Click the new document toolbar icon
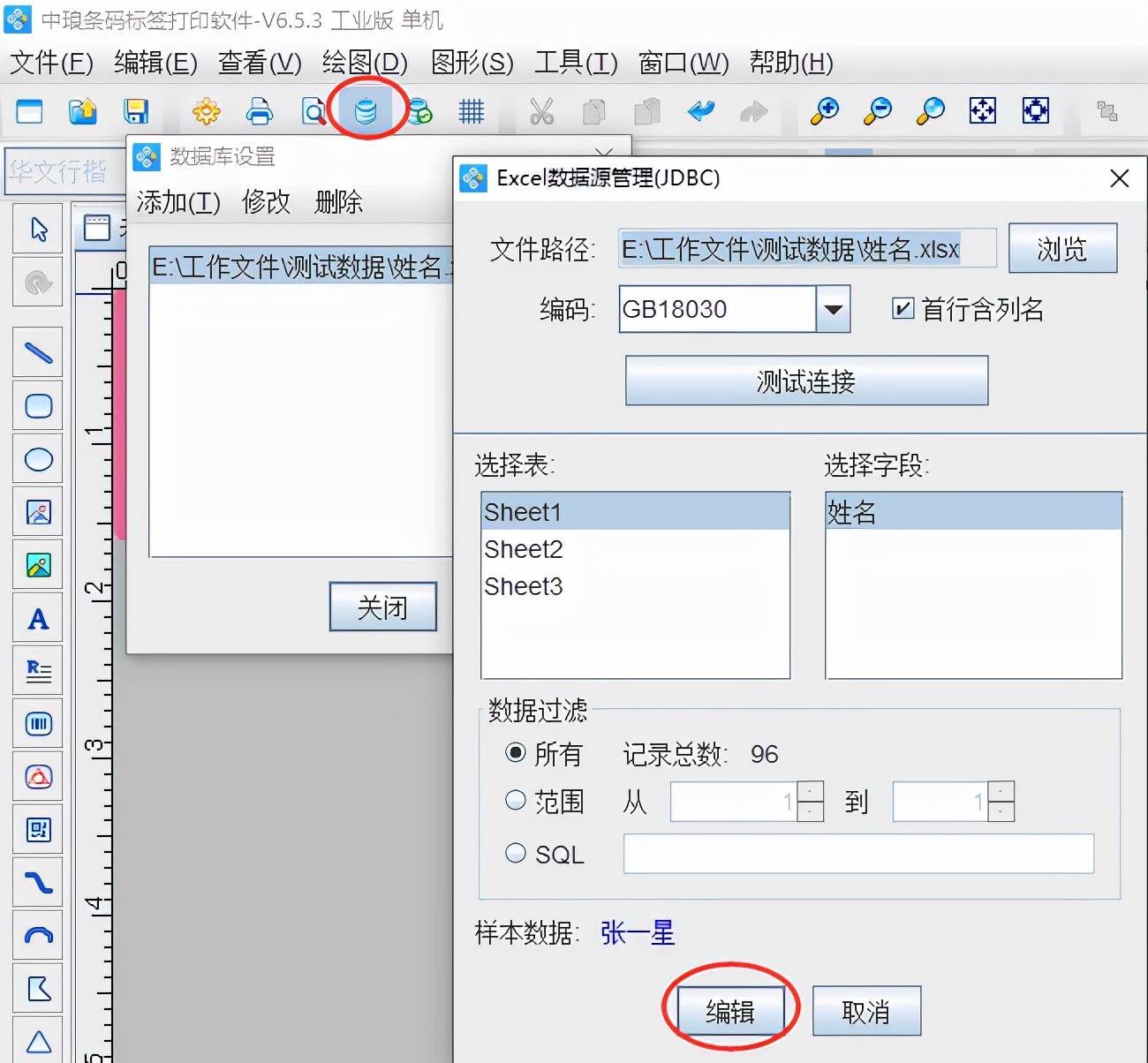This screenshot has height=1063, width=1148. [30, 111]
